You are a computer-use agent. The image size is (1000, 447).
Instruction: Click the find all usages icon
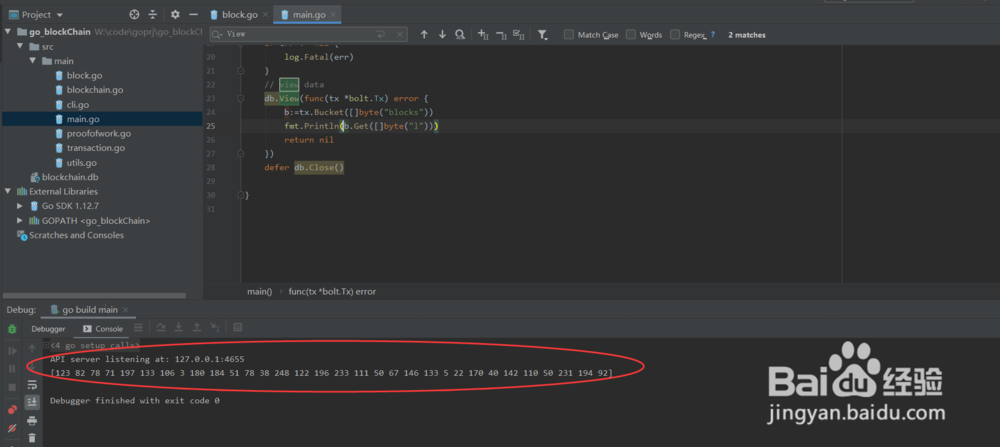tap(460, 35)
